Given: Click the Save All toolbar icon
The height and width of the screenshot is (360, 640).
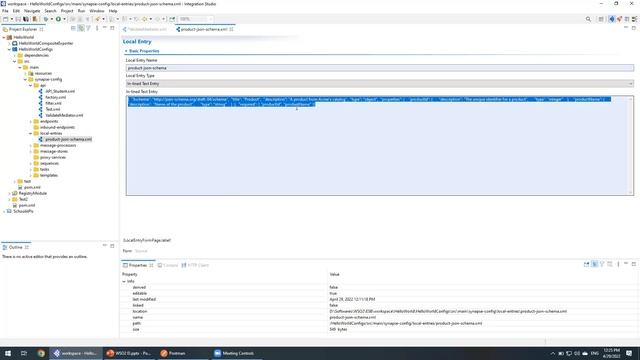Looking at the screenshot, I should pos(26,19).
